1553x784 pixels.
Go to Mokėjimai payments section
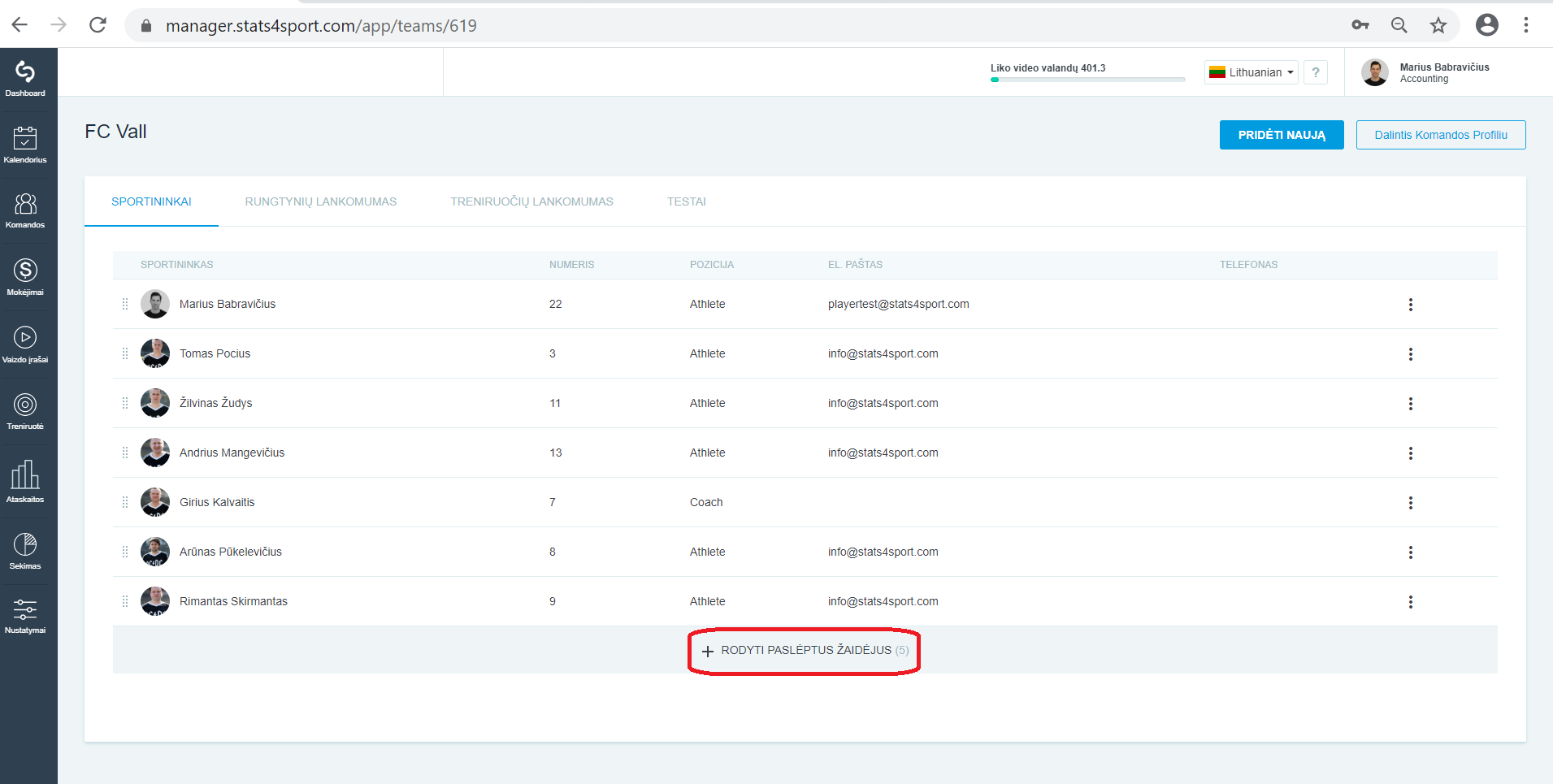(x=25, y=277)
